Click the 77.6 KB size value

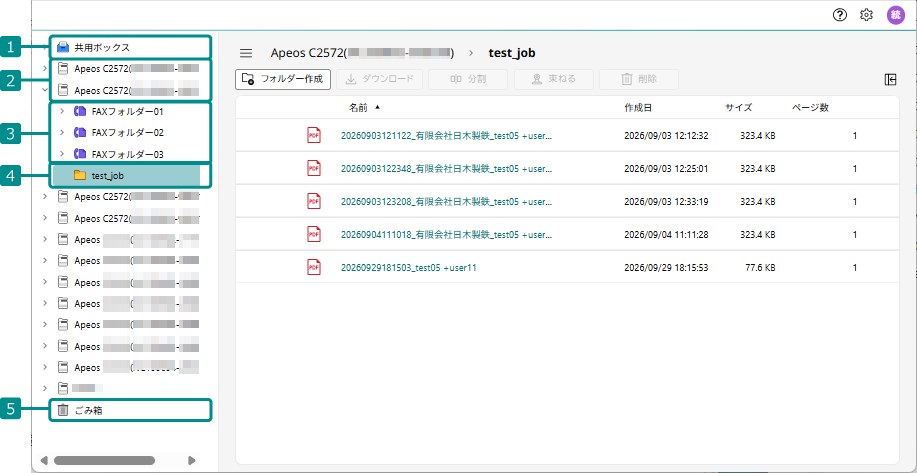click(760, 267)
